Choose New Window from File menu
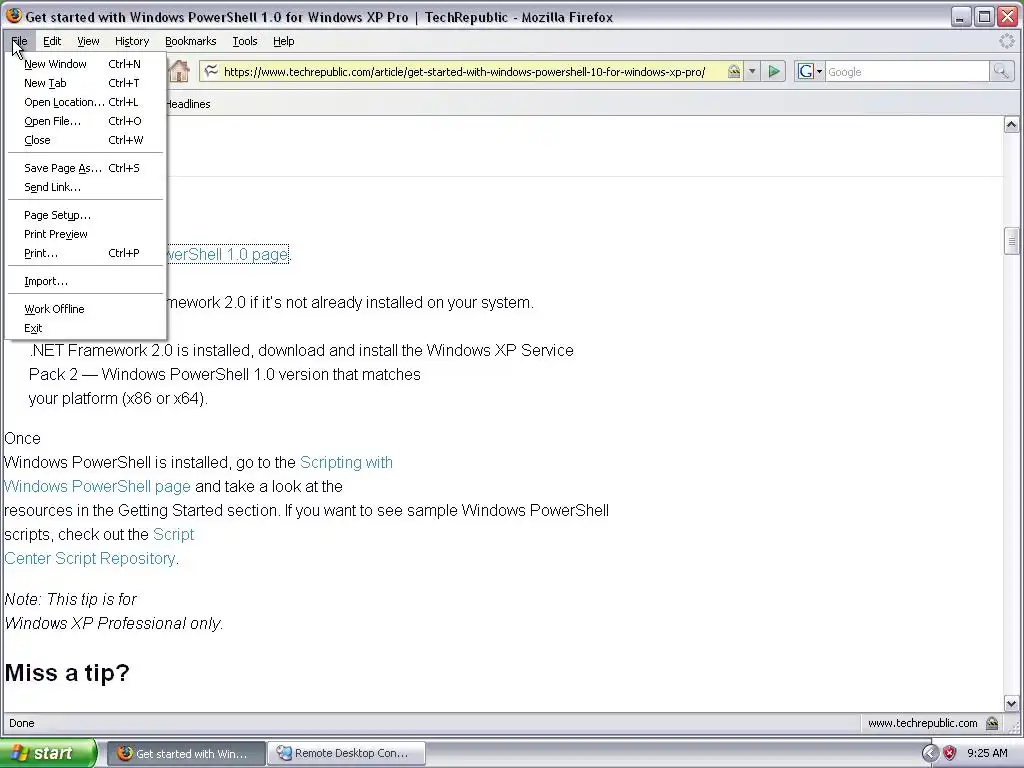1024x768 pixels. coord(86,64)
